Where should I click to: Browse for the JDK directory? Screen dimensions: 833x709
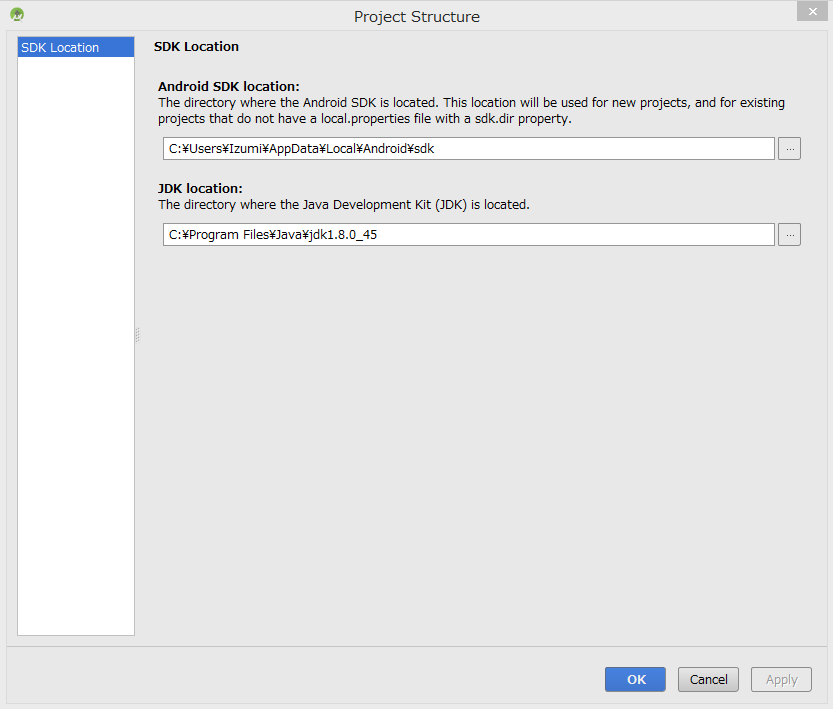coord(789,235)
